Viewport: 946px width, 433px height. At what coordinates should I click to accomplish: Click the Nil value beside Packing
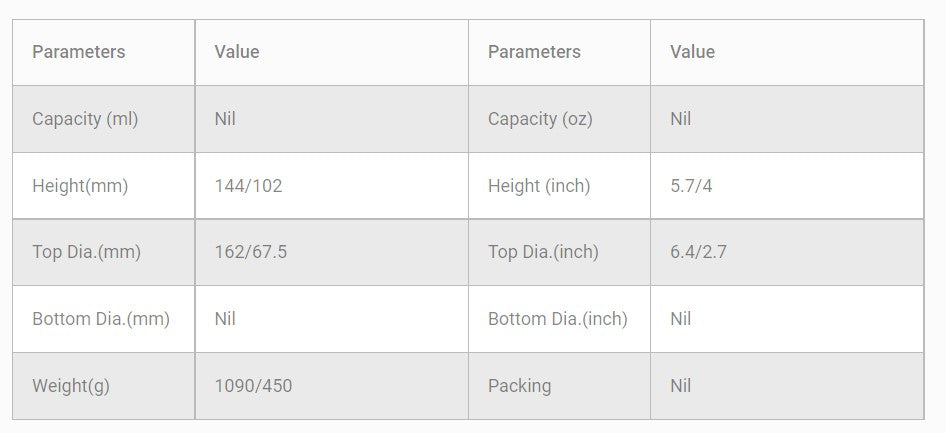(681, 386)
